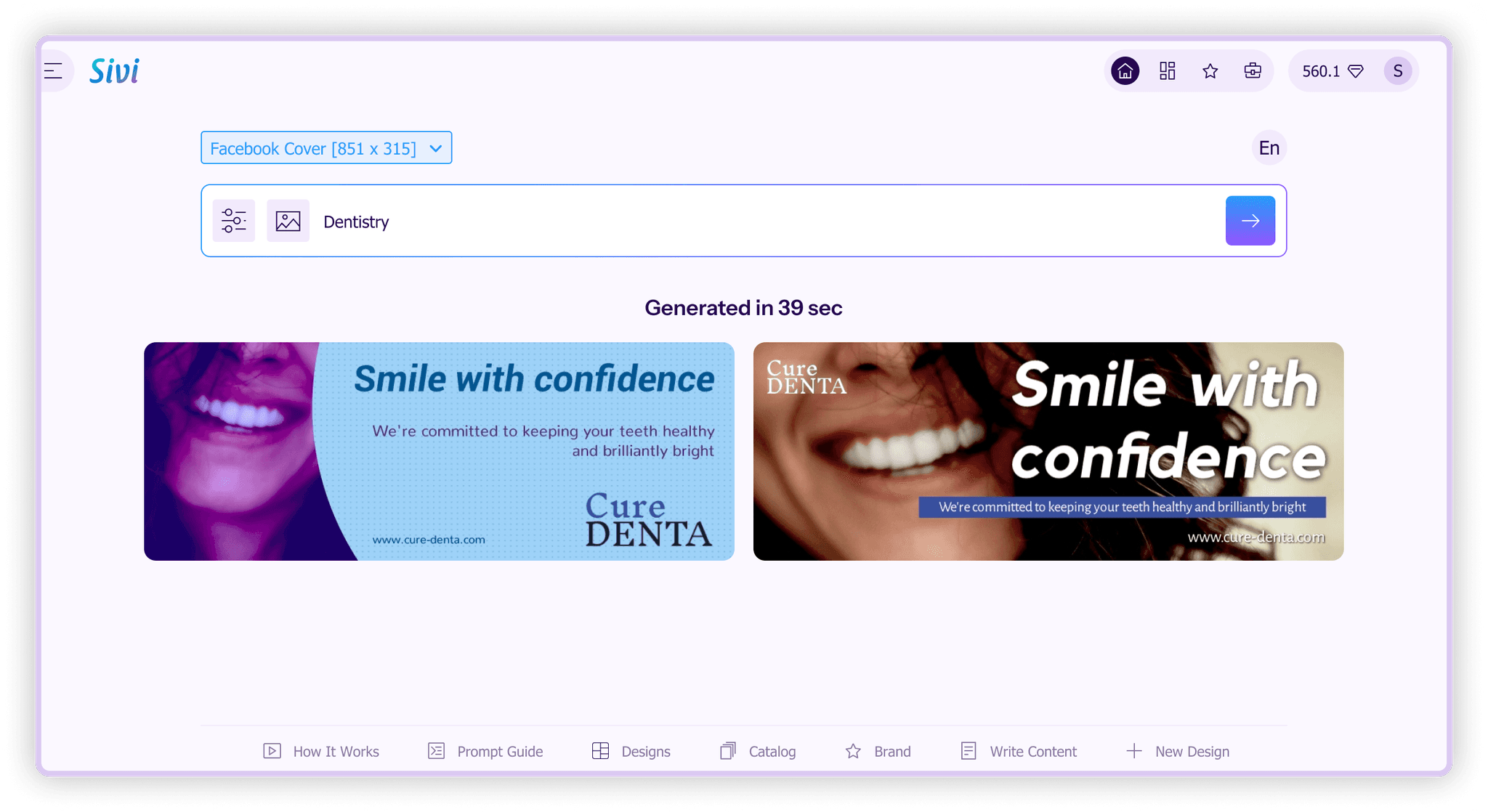Click the S user avatar circle
The width and height of the screenshot is (1488, 812).
click(x=1397, y=70)
